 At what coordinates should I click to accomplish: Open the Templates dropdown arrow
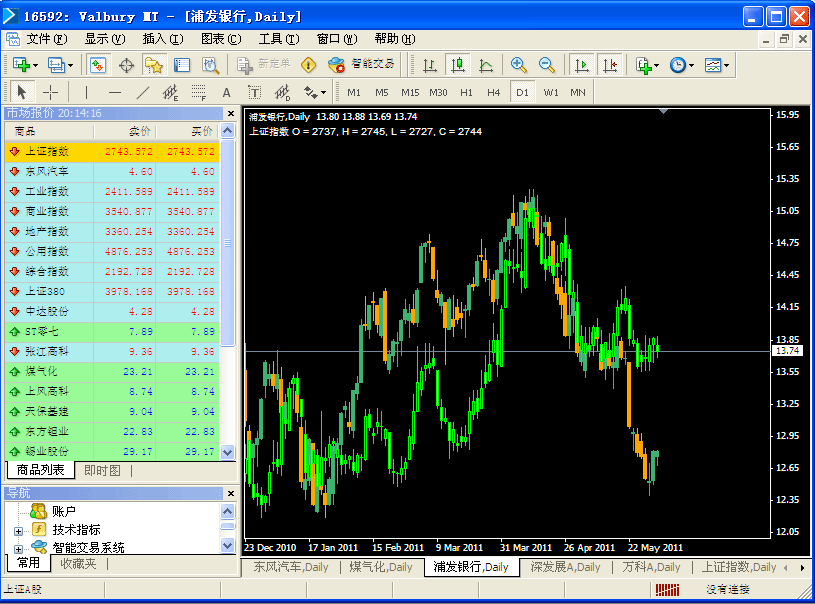tap(727, 65)
